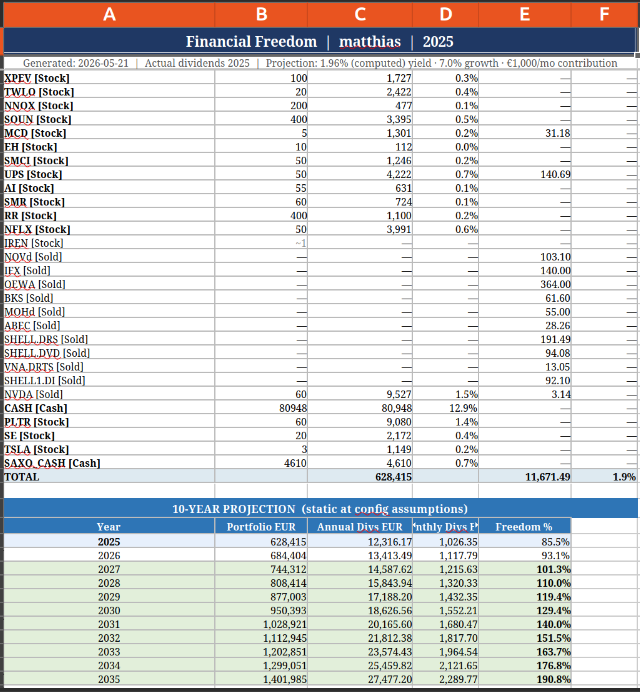Select the PLTR [Stock] cell

[109, 422]
